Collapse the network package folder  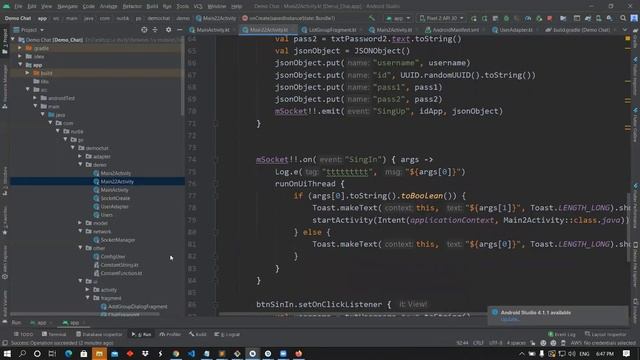tap(80, 231)
